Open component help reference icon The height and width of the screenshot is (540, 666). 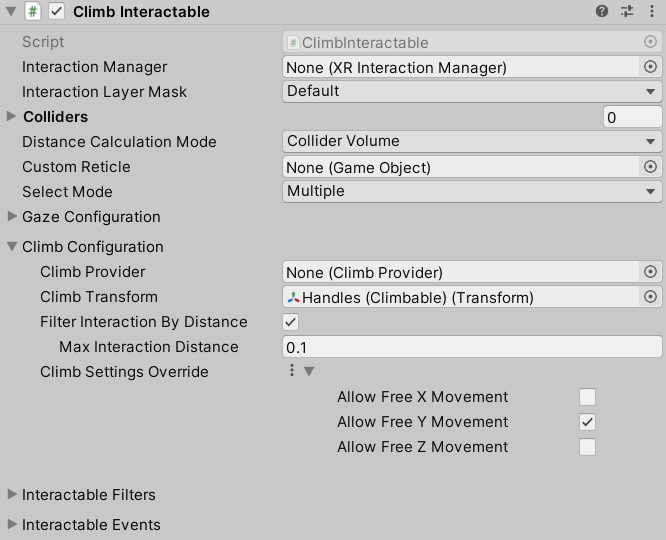click(x=602, y=12)
